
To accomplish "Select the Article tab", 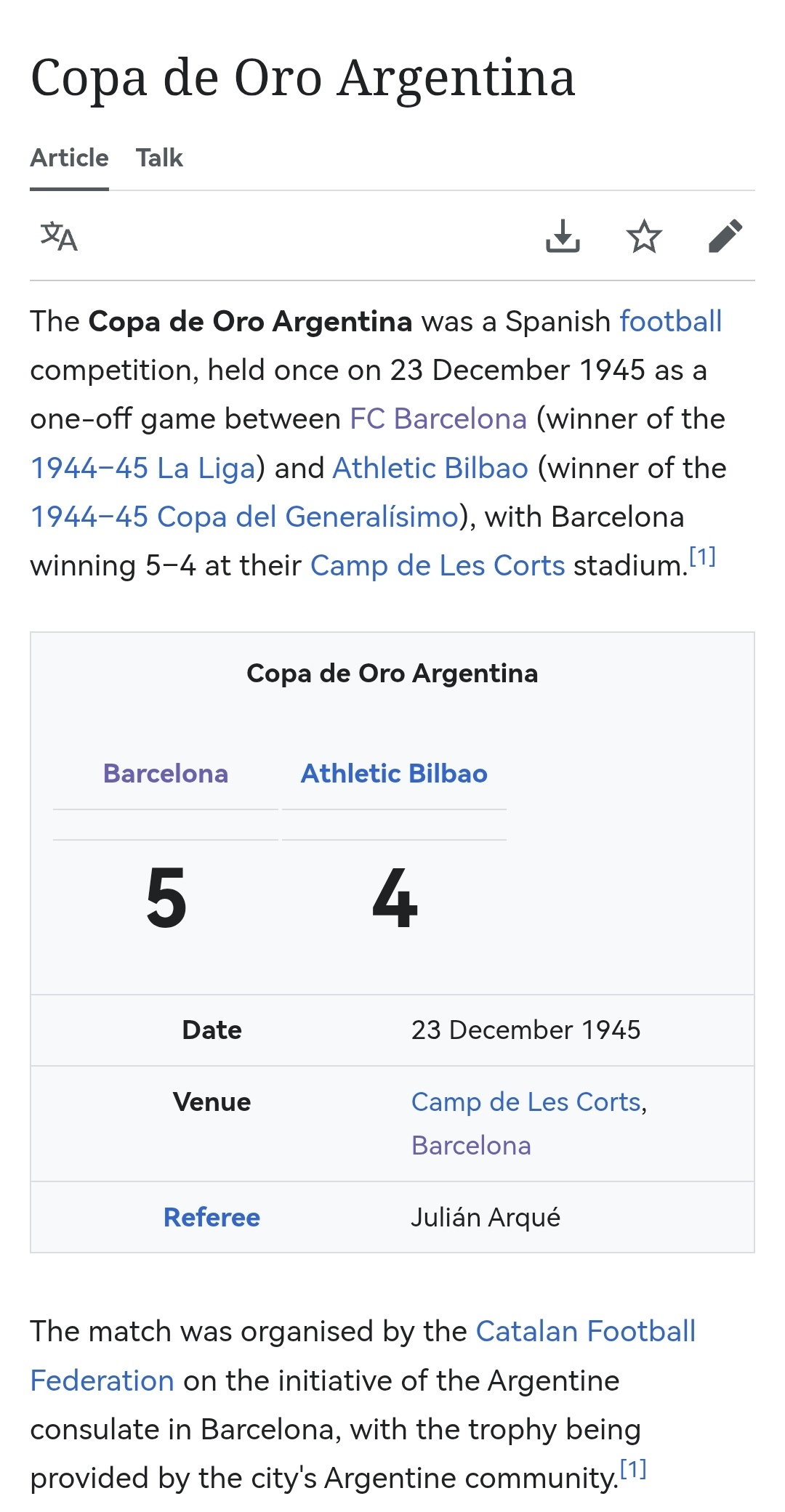I will 69,158.
